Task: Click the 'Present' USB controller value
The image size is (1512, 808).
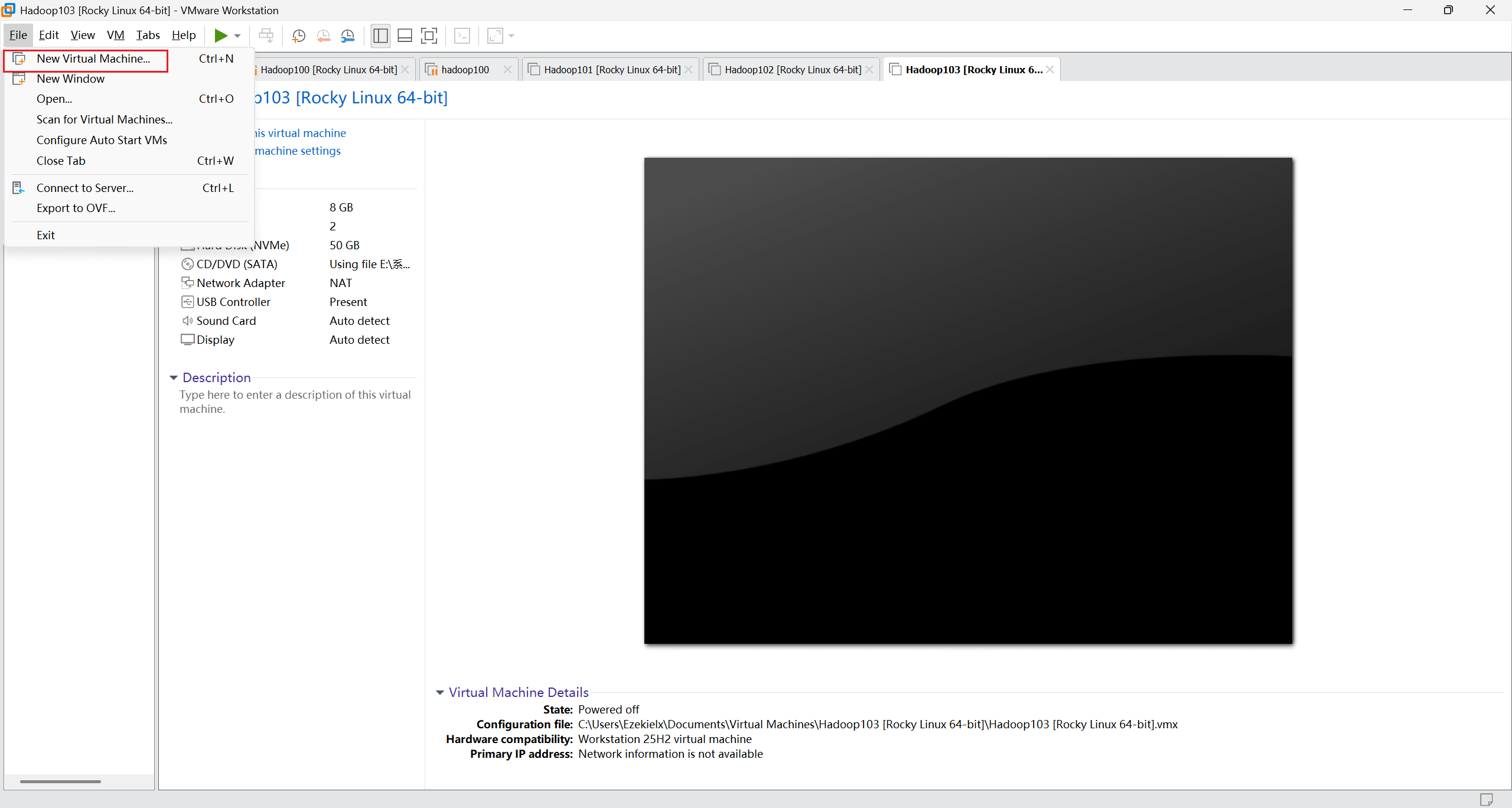Action: [348, 302]
